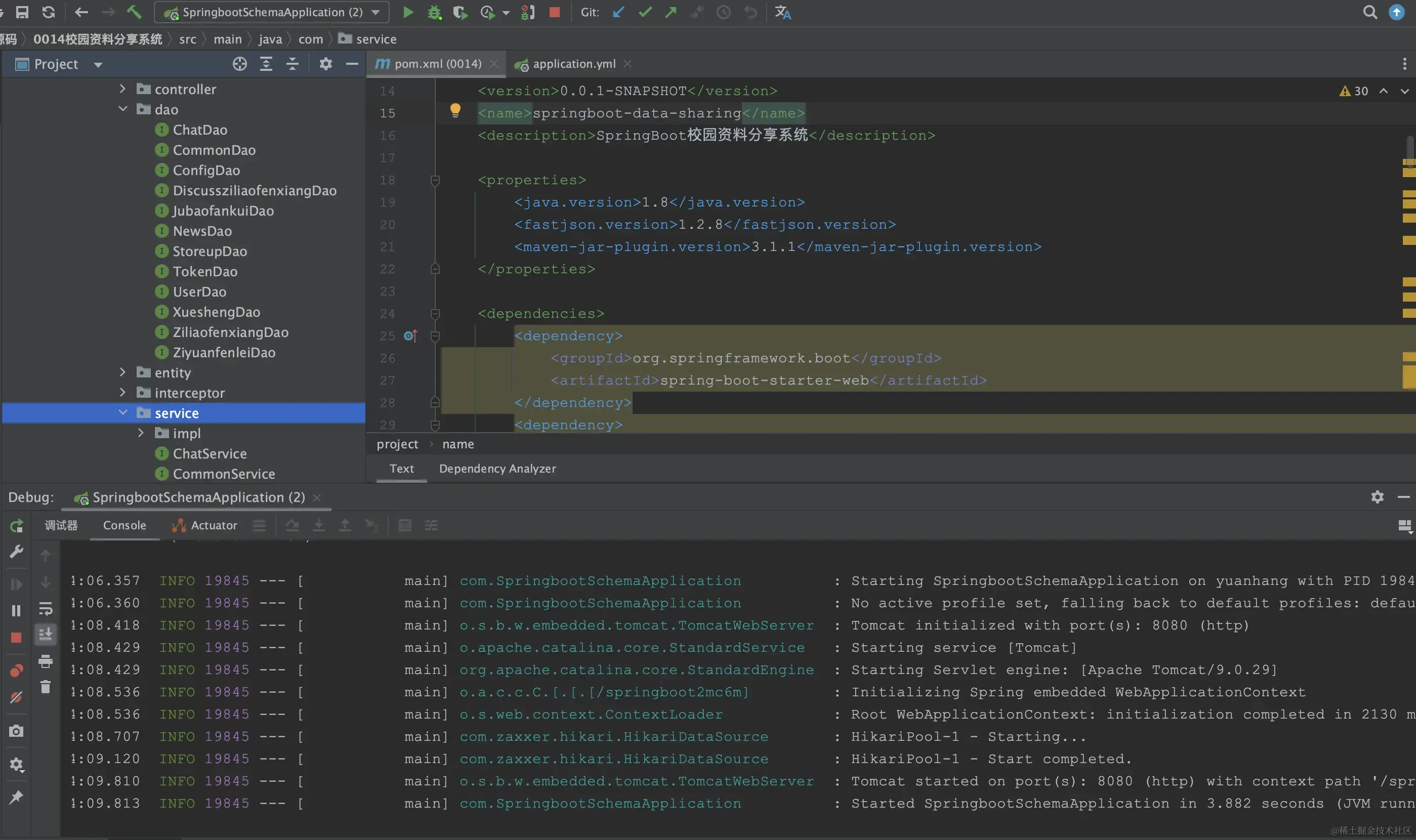The width and height of the screenshot is (1416, 840).
Task: Expand the controller folder
Action: 123,89
